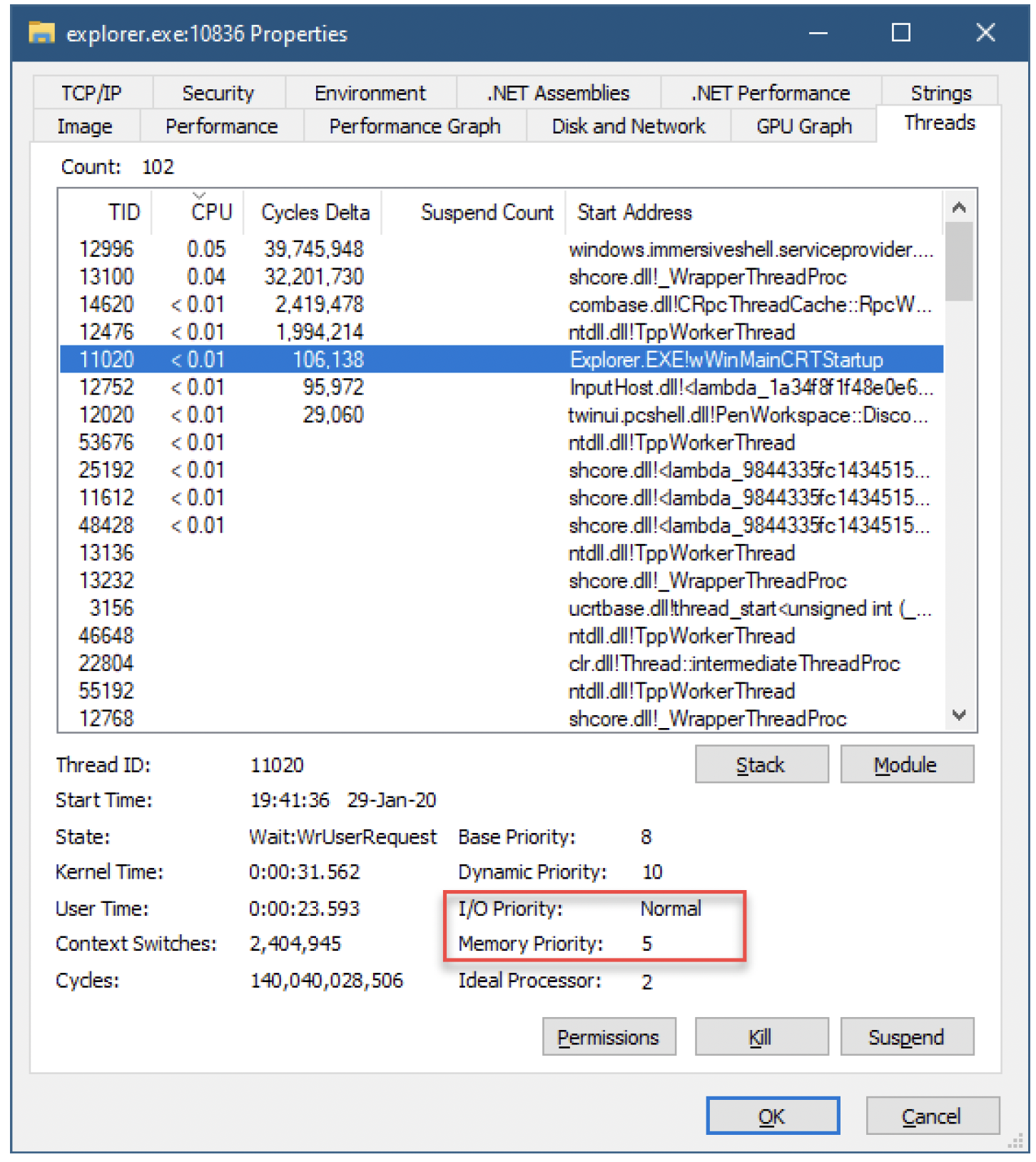Suspend the selected thread
Image resolution: width=1036 pixels, height=1162 pixels.
[x=906, y=1036]
